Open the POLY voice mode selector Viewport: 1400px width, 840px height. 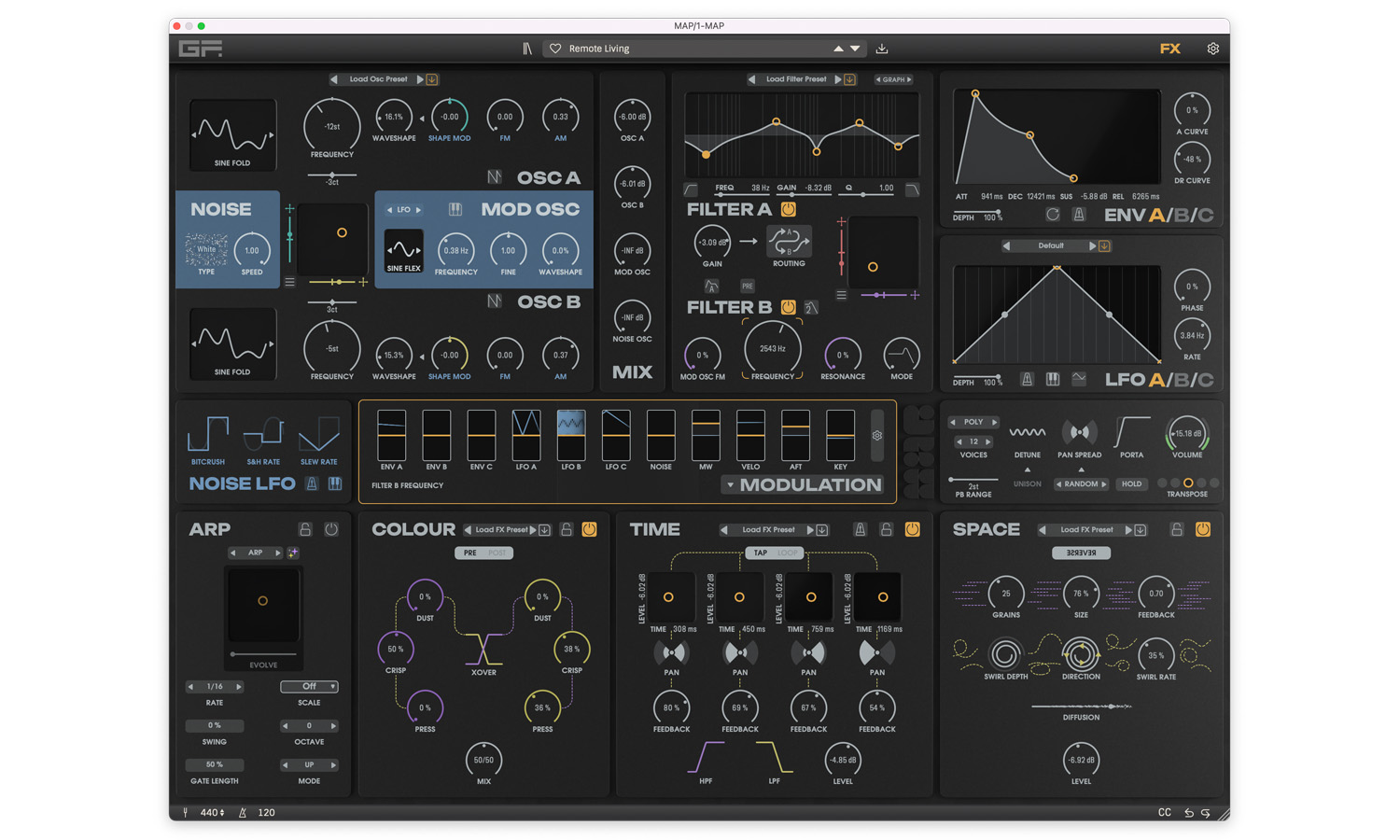(973, 422)
